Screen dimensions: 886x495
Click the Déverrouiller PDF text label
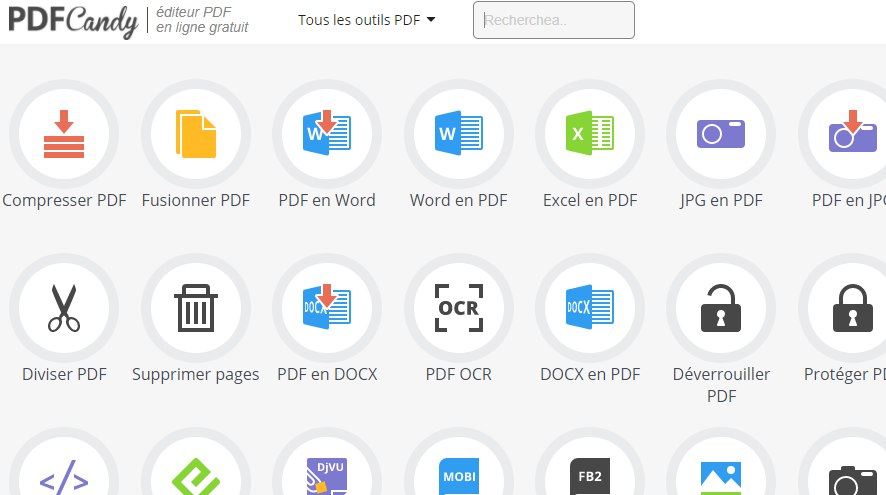721,385
